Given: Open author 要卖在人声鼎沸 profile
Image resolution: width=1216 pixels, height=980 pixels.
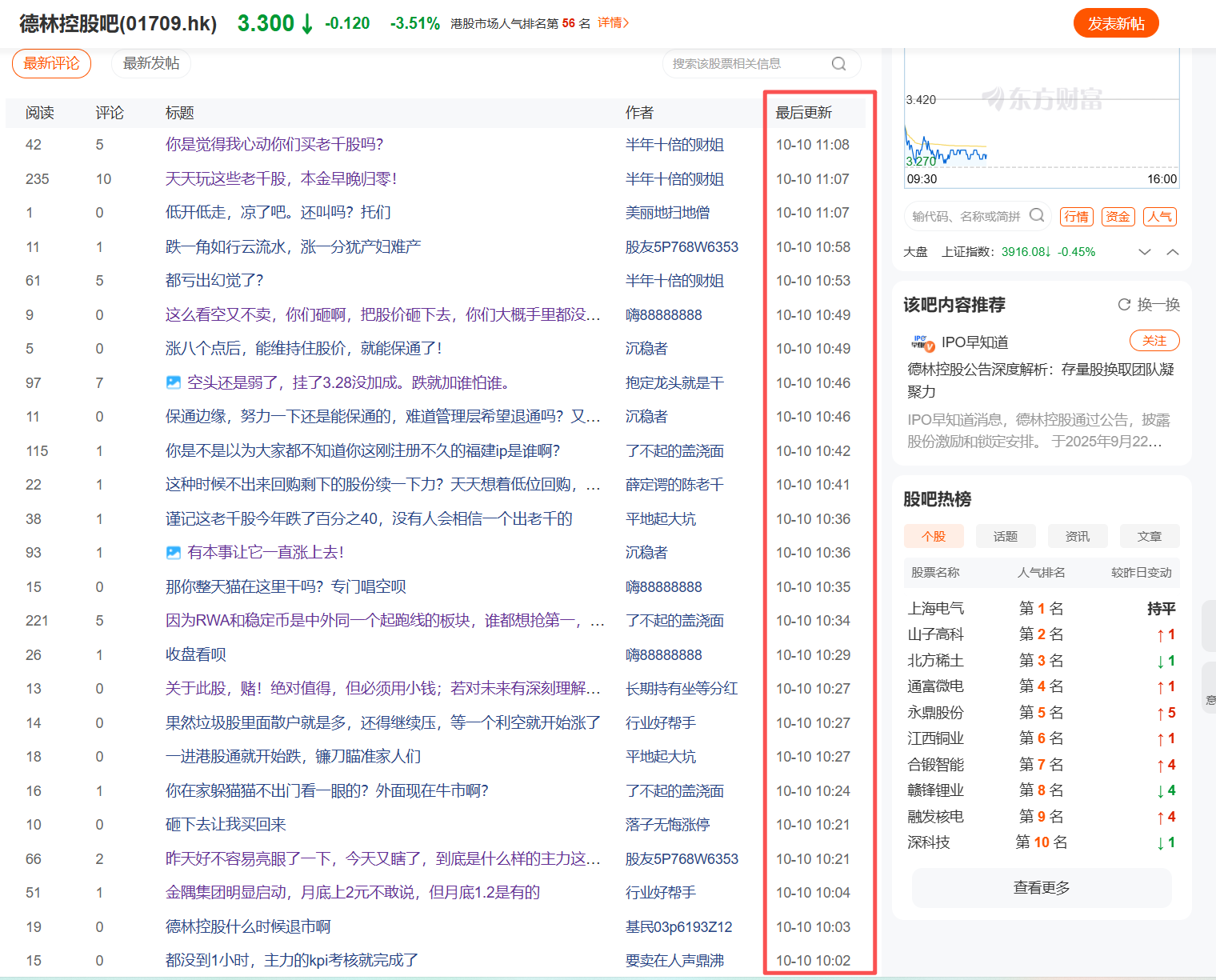Looking at the screenshot, I should [x=674, y=960].
